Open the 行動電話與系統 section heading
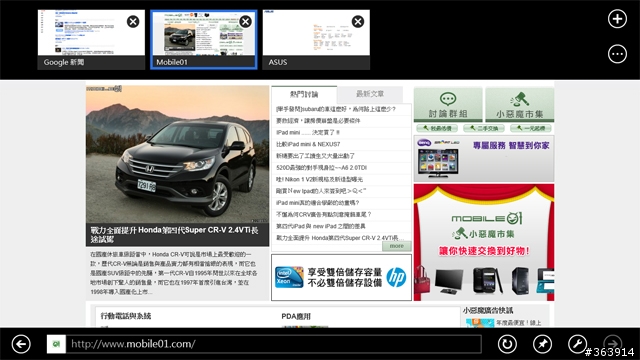This screenshot has width=640, height=360. (x=126, y=316)
